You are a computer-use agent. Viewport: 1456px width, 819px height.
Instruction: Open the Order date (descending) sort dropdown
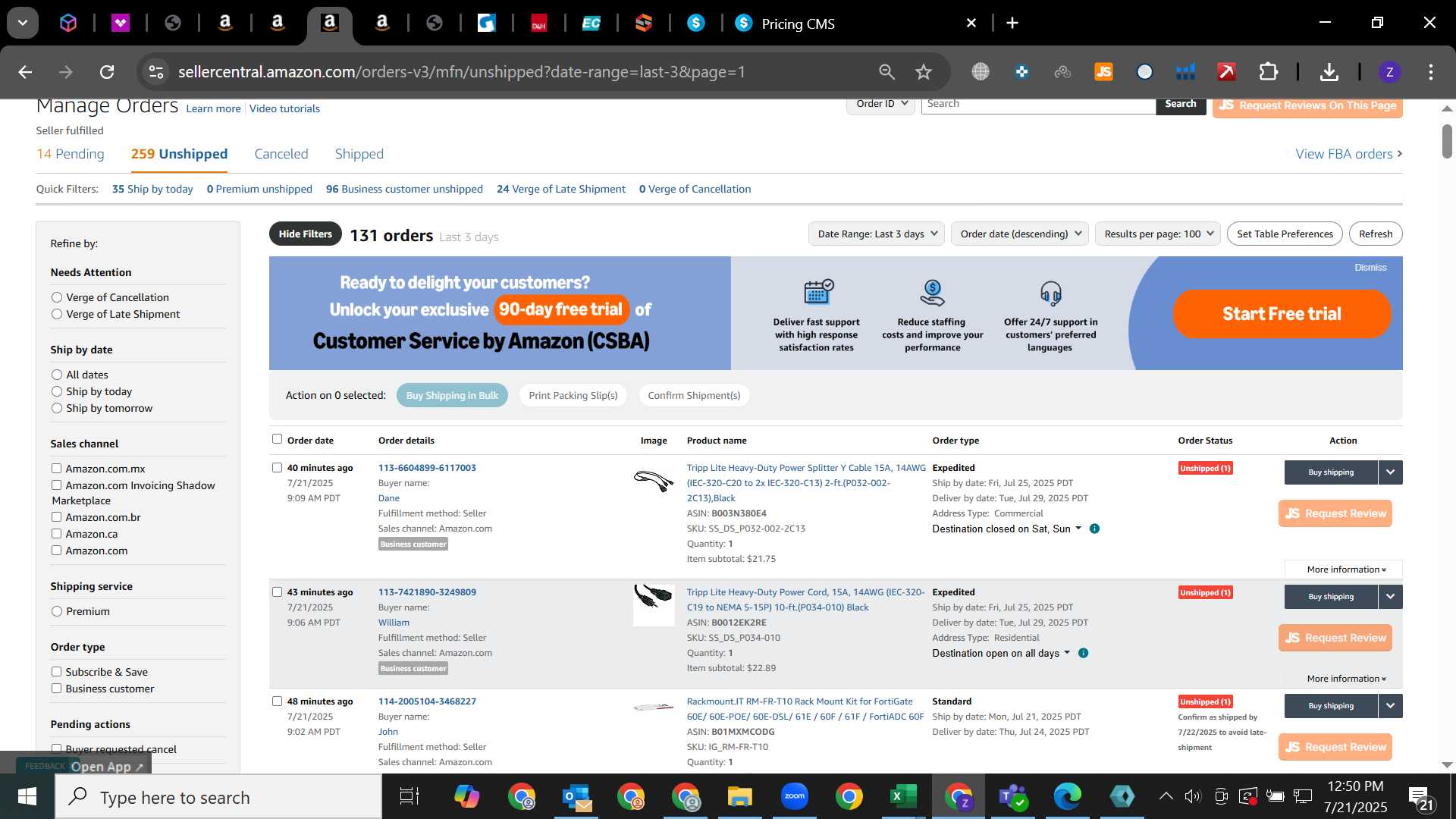(1020, 234)
